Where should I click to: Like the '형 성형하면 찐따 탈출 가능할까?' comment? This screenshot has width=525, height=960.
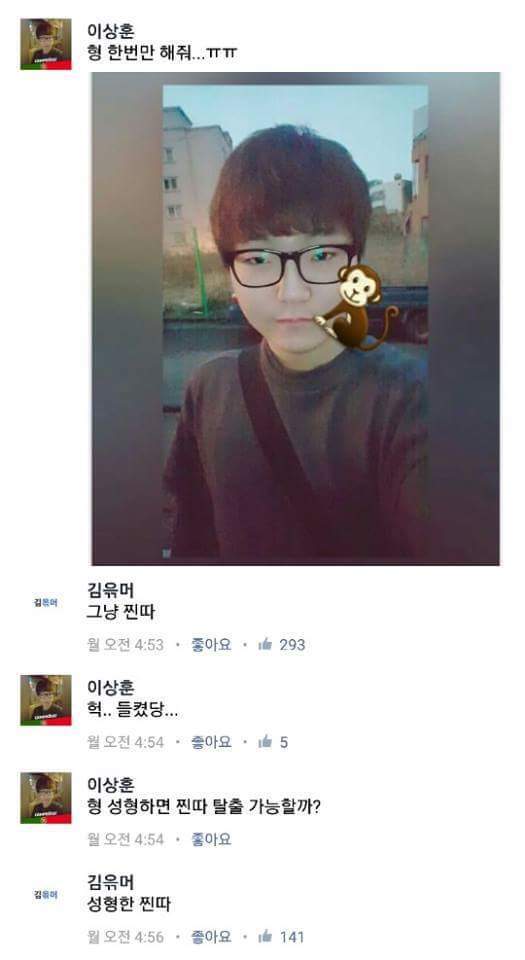click(x=211, y=839)
